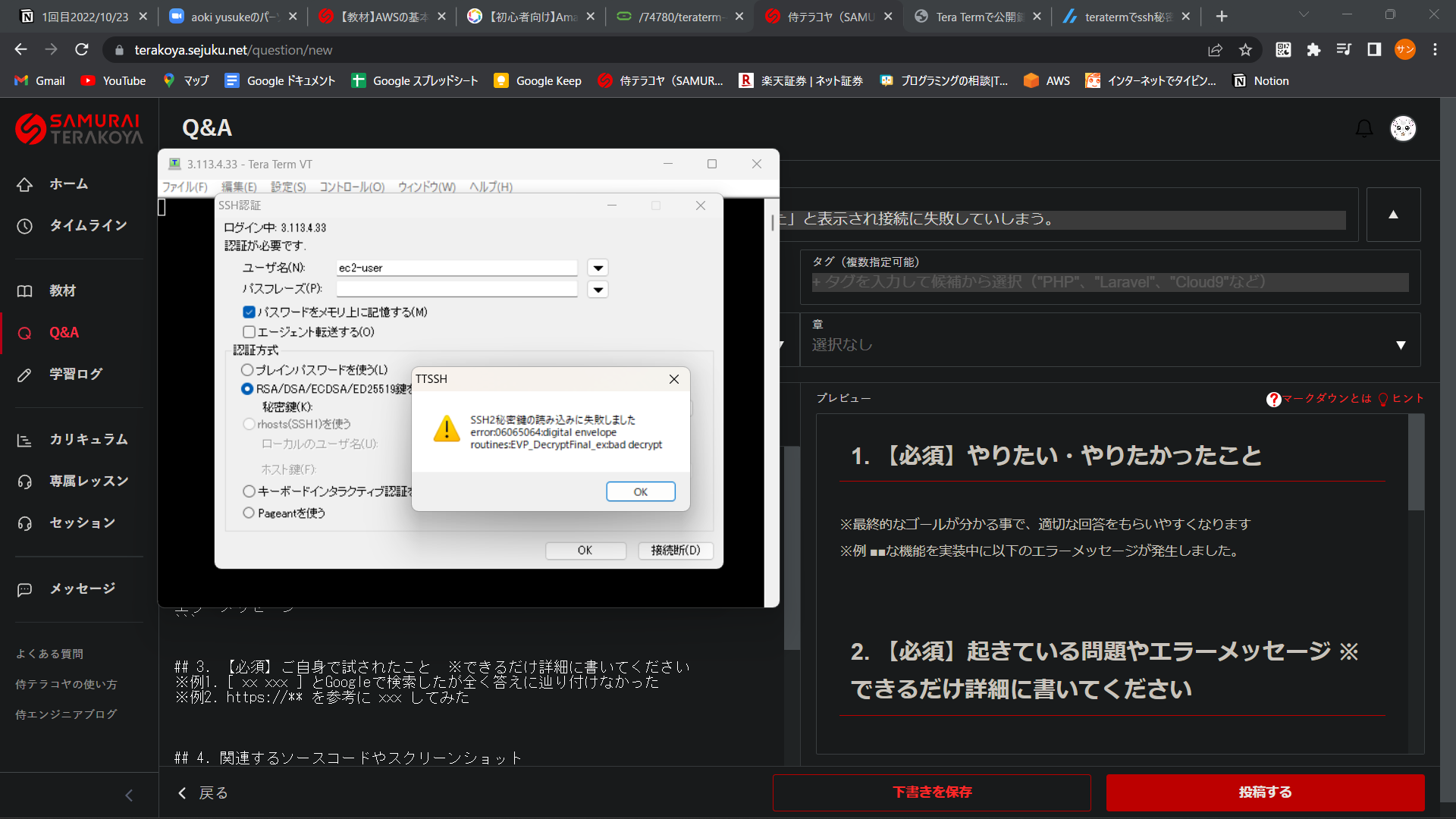The width and height of the screenshot is (1456, 819).
Task: Open the 章 選択なし dropdown
Action: [x=1109, y=344]
